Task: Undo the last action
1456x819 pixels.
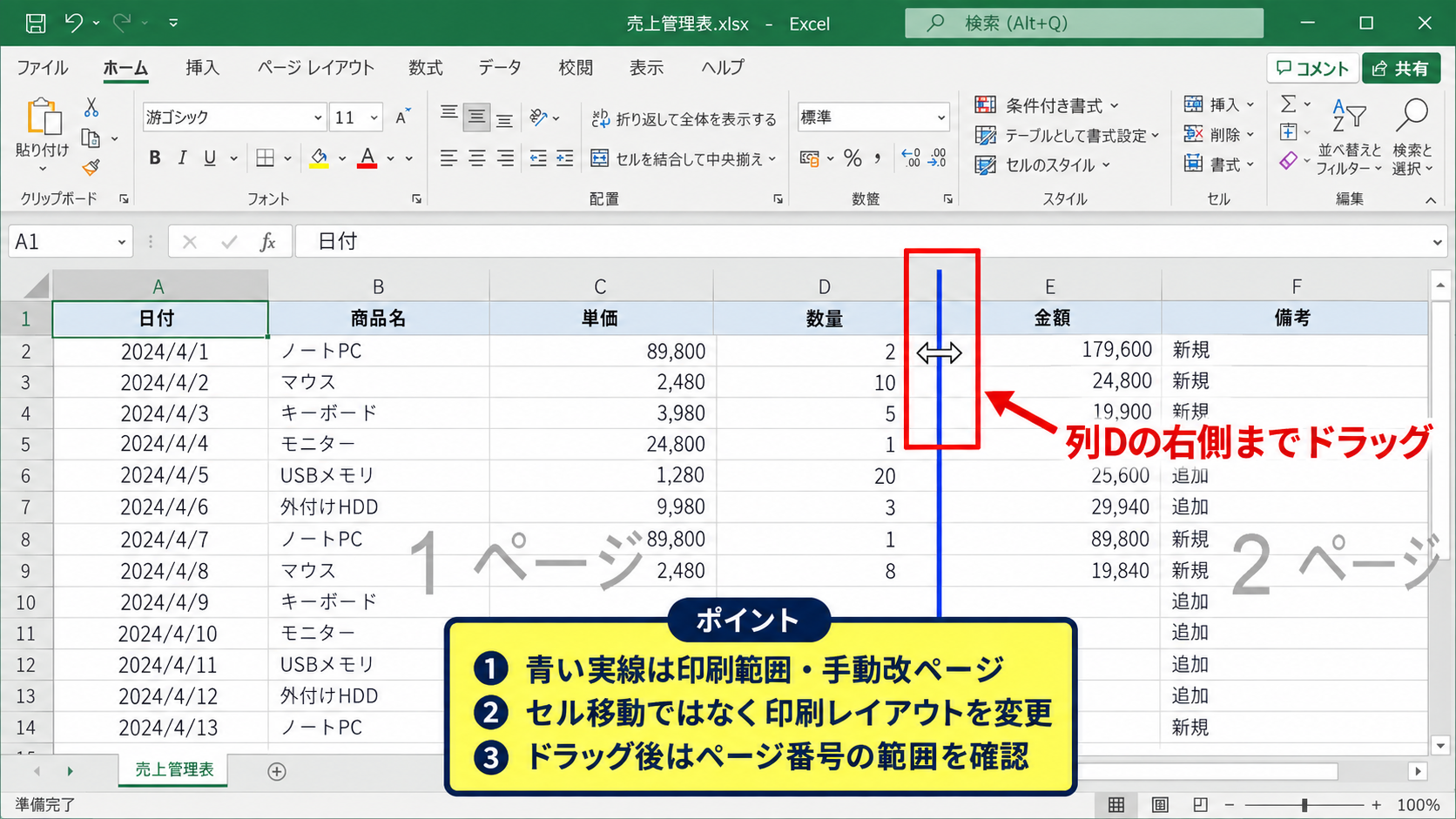Action: [74, 23]
